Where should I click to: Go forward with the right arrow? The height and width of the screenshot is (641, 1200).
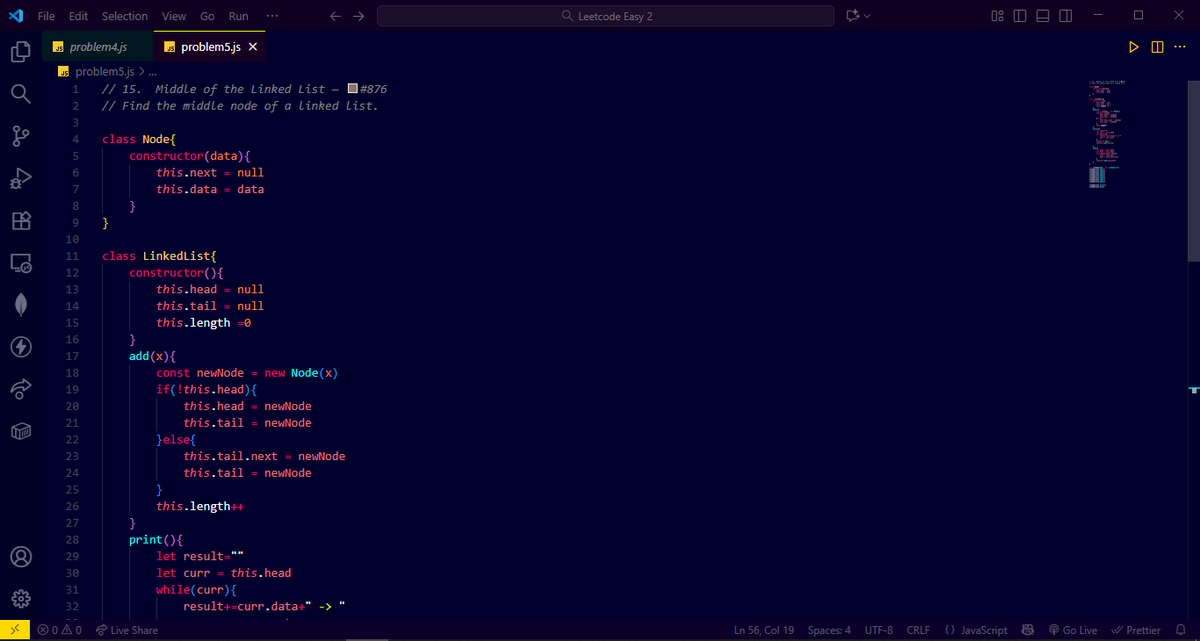(359, 16)
